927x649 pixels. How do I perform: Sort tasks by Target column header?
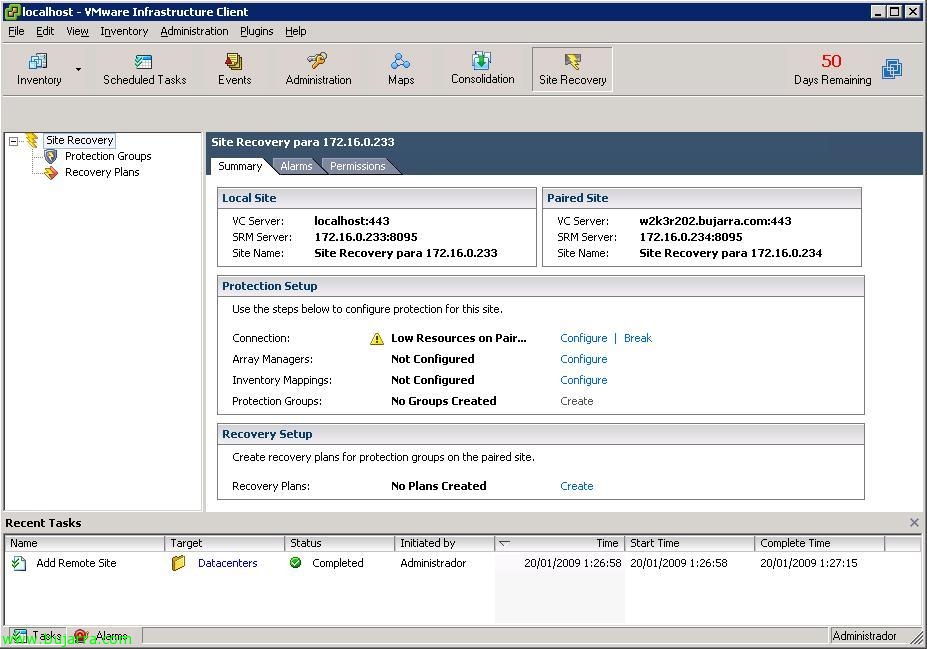coord(225,543)
